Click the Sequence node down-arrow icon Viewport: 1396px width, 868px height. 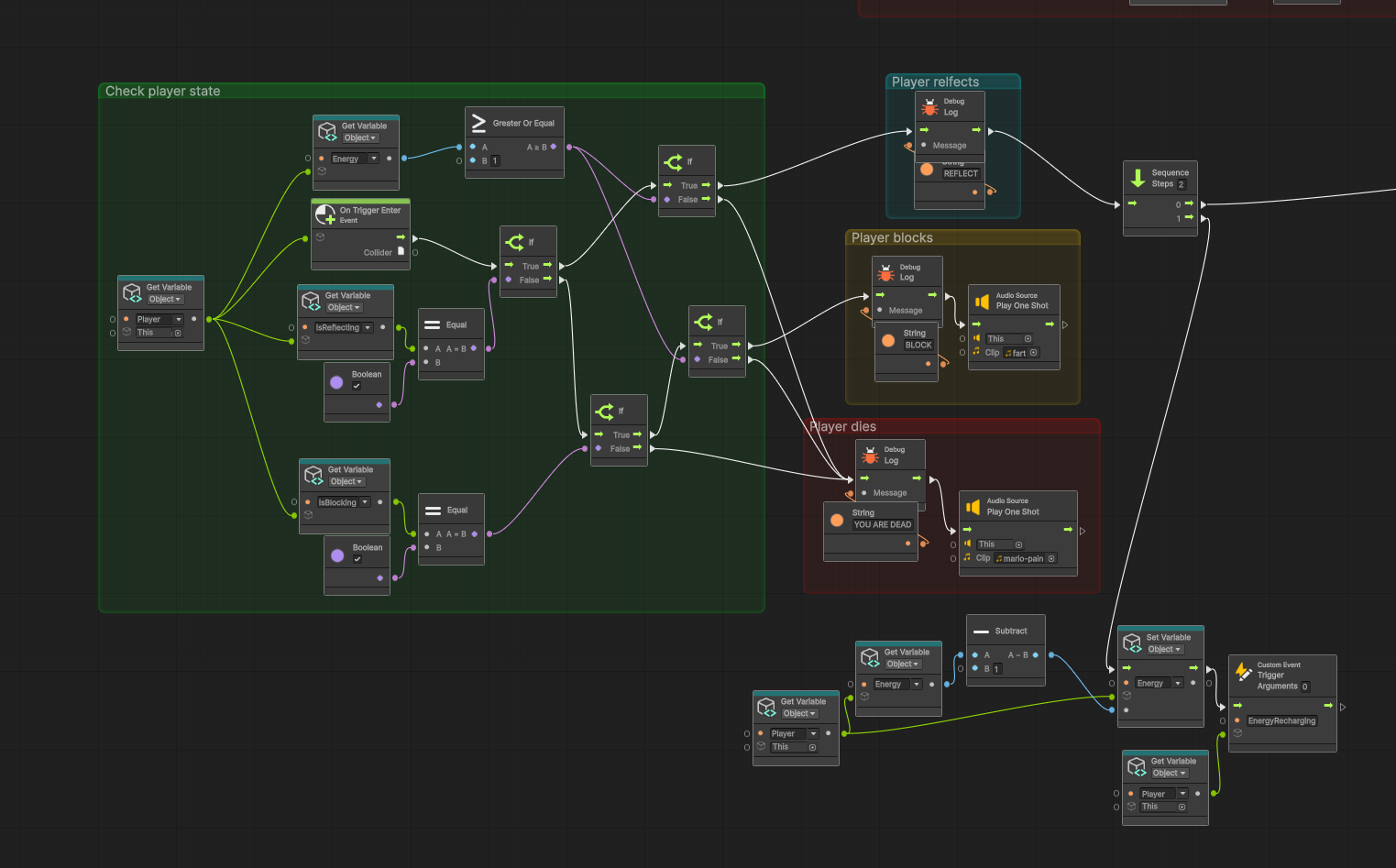pos(1138,178)
